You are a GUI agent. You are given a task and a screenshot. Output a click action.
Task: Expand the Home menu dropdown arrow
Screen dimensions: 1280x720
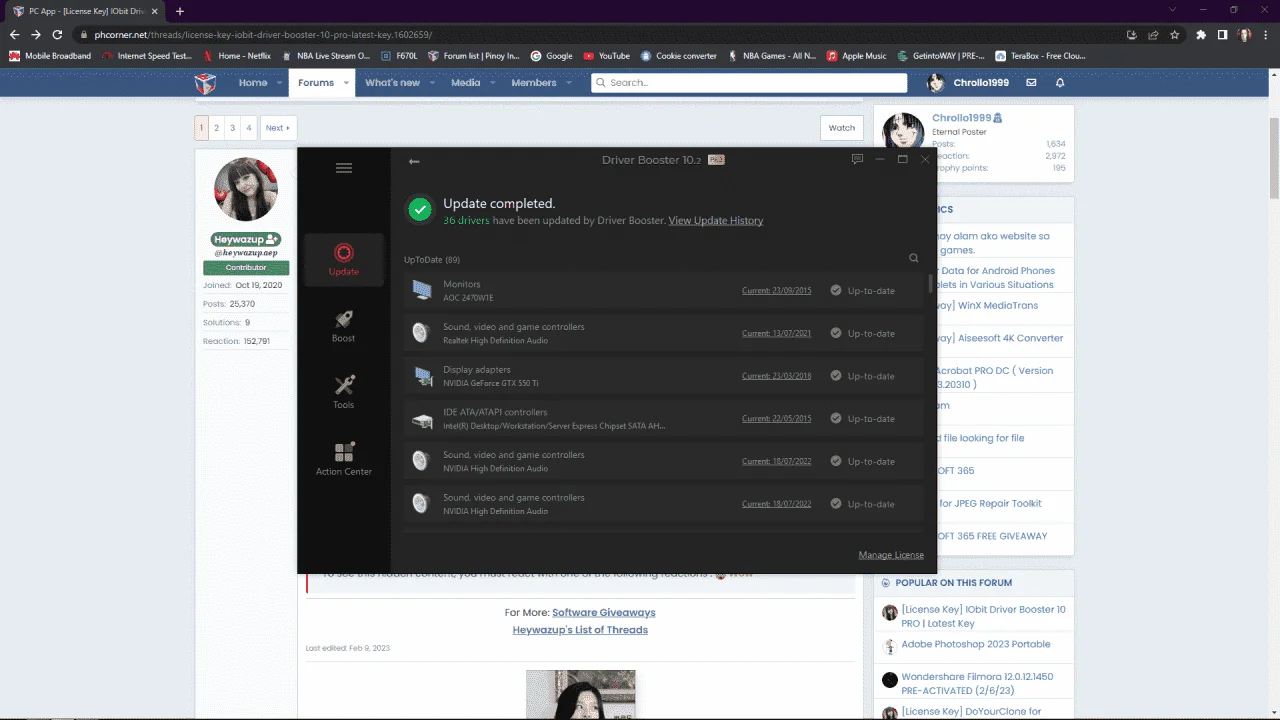tap(279, 83)
